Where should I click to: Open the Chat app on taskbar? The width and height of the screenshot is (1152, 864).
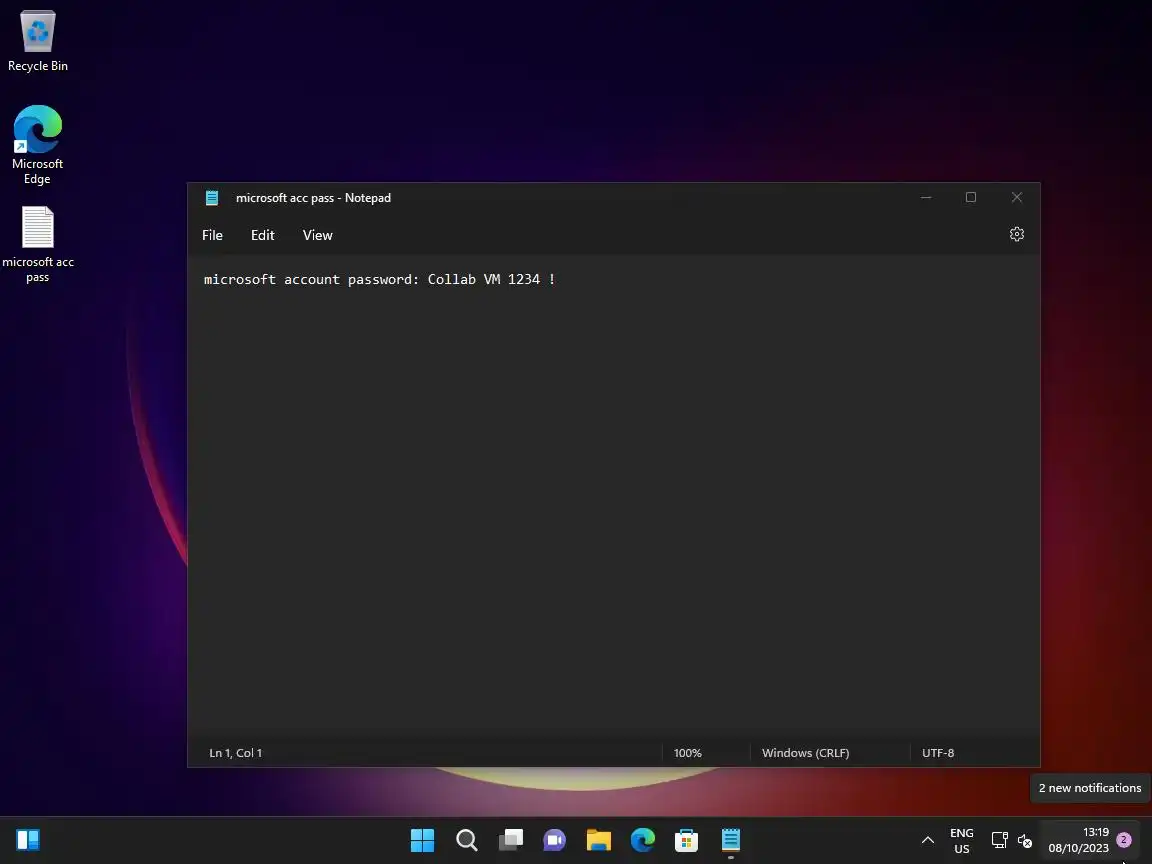coord(555,840)
